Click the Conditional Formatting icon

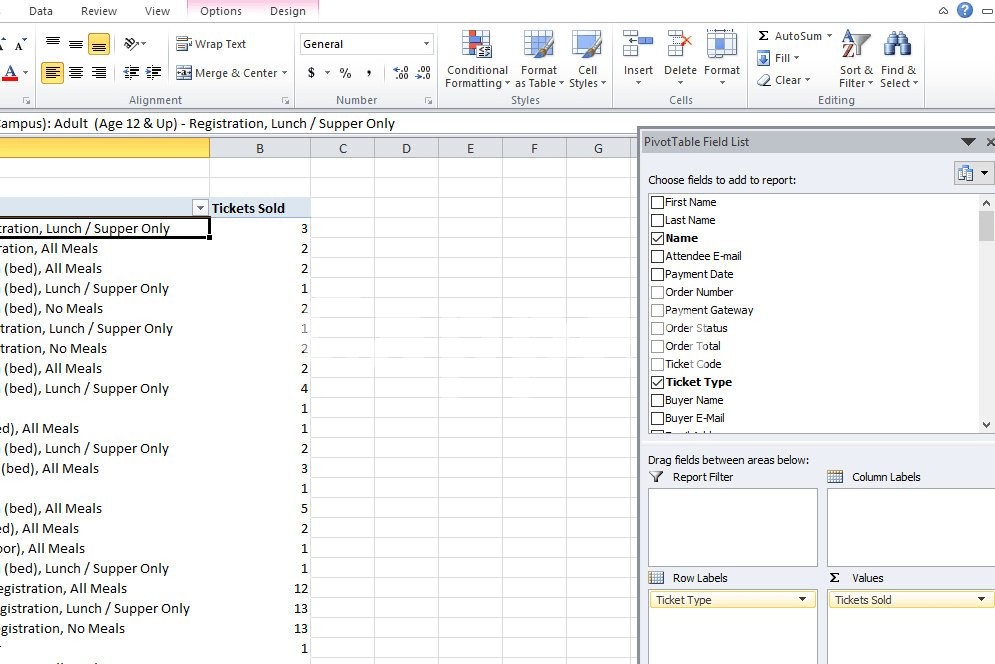point(477,45)
